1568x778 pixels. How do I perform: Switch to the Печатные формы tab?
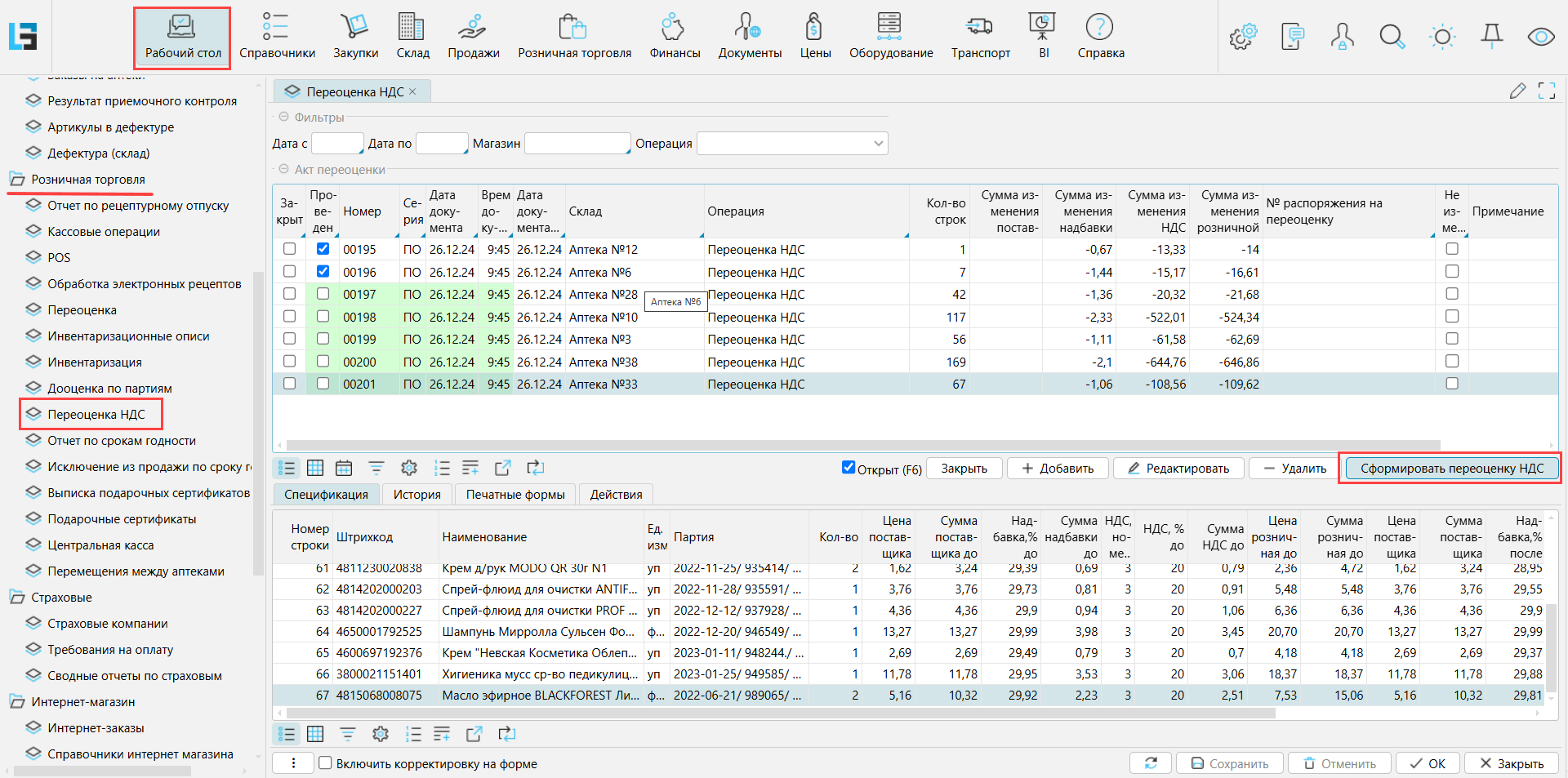514,495
